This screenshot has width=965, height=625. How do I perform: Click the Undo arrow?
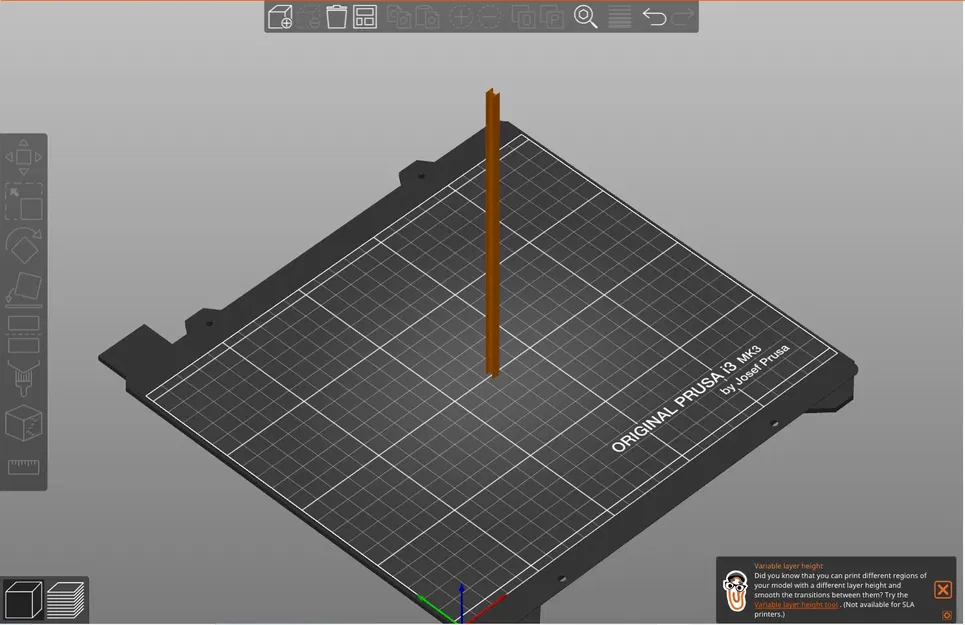(x=654, y=17)
